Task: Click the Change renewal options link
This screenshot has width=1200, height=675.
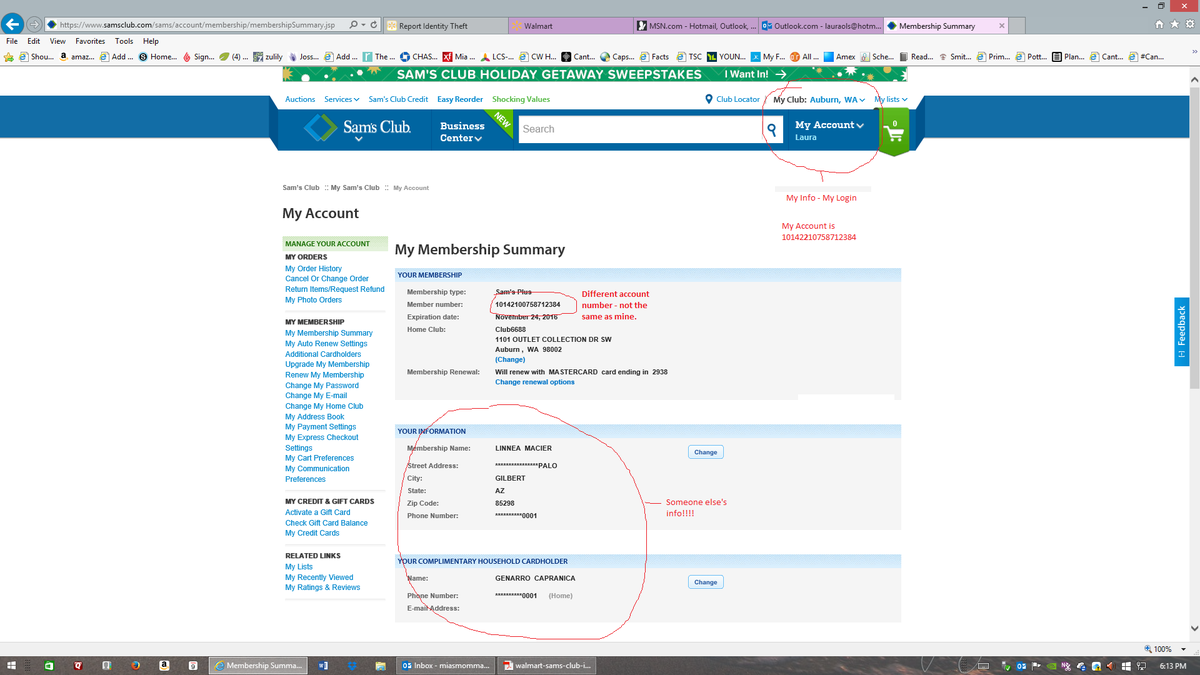Action: point(535,382)
